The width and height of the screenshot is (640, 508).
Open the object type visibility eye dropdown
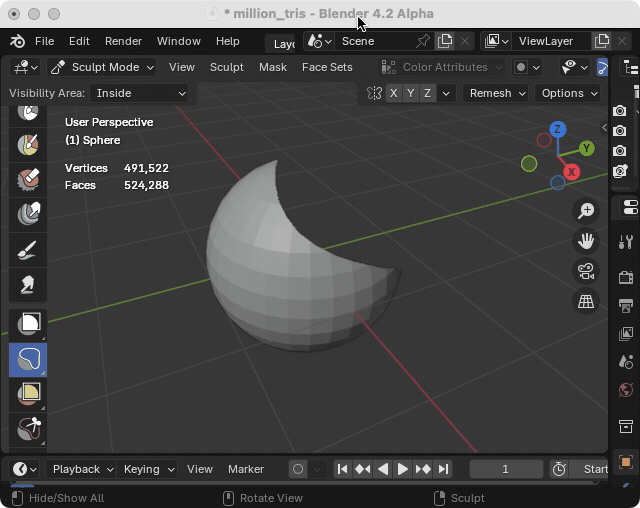574,67
